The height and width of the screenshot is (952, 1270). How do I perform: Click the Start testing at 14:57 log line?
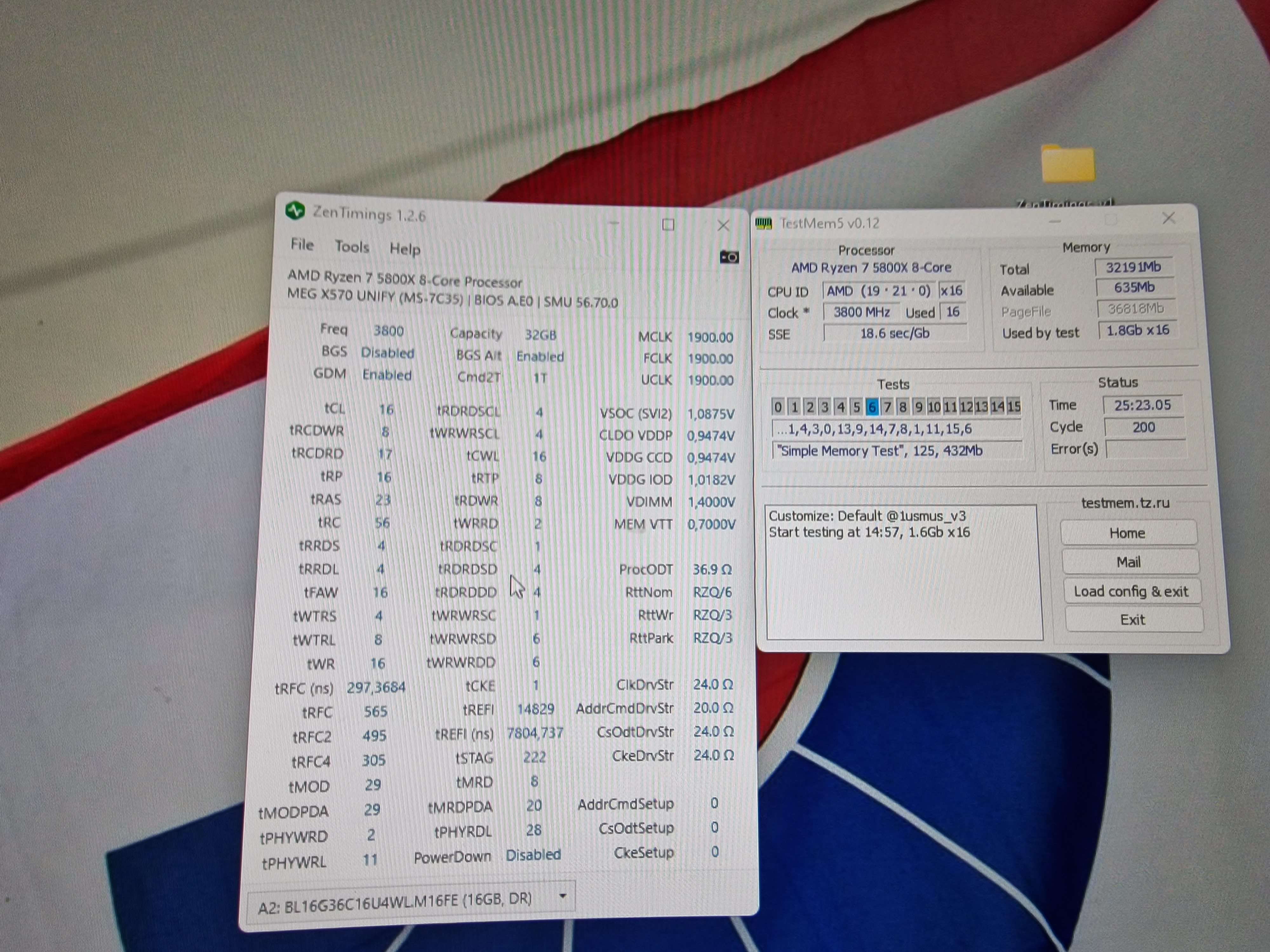869,532
